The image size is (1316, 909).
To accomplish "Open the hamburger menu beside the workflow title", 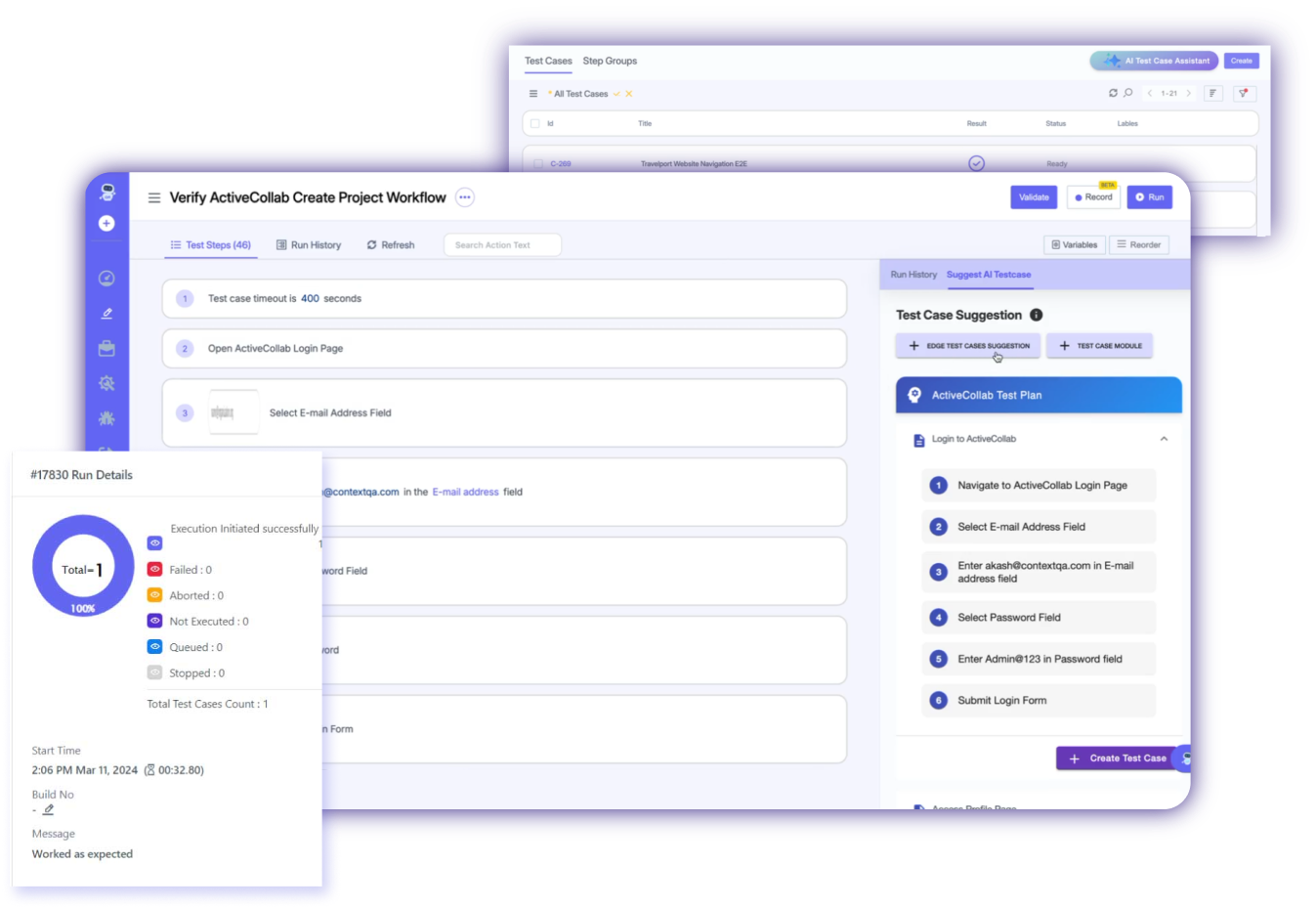I will click(154, 197).
